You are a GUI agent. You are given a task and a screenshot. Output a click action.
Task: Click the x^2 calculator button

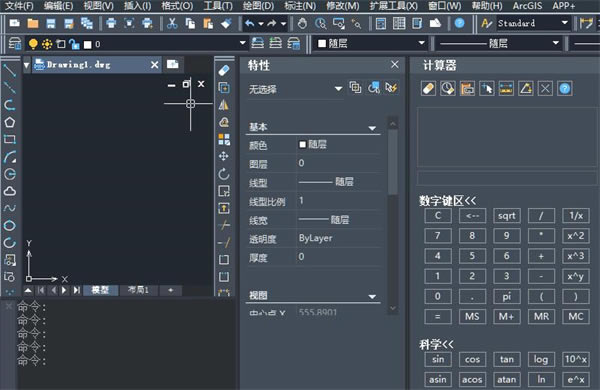576,236
